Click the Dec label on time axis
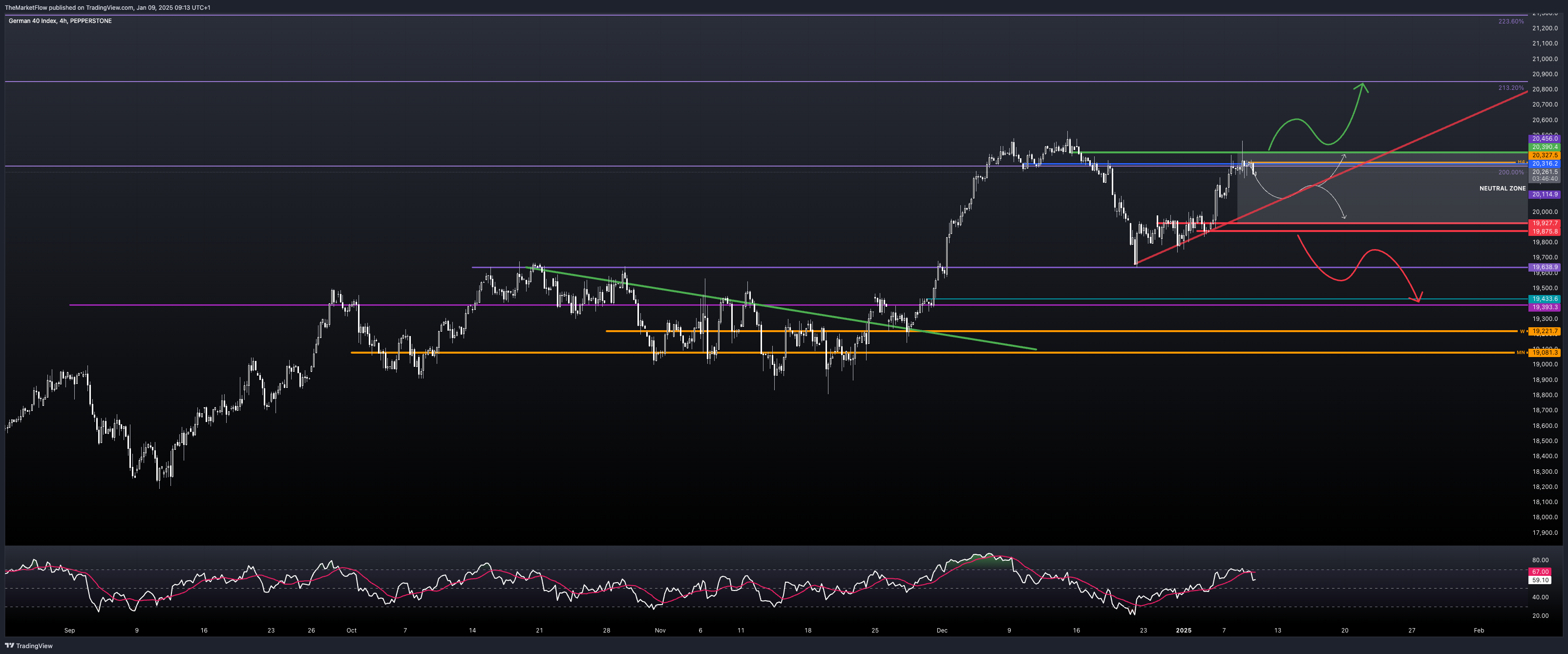 [942, 630]
